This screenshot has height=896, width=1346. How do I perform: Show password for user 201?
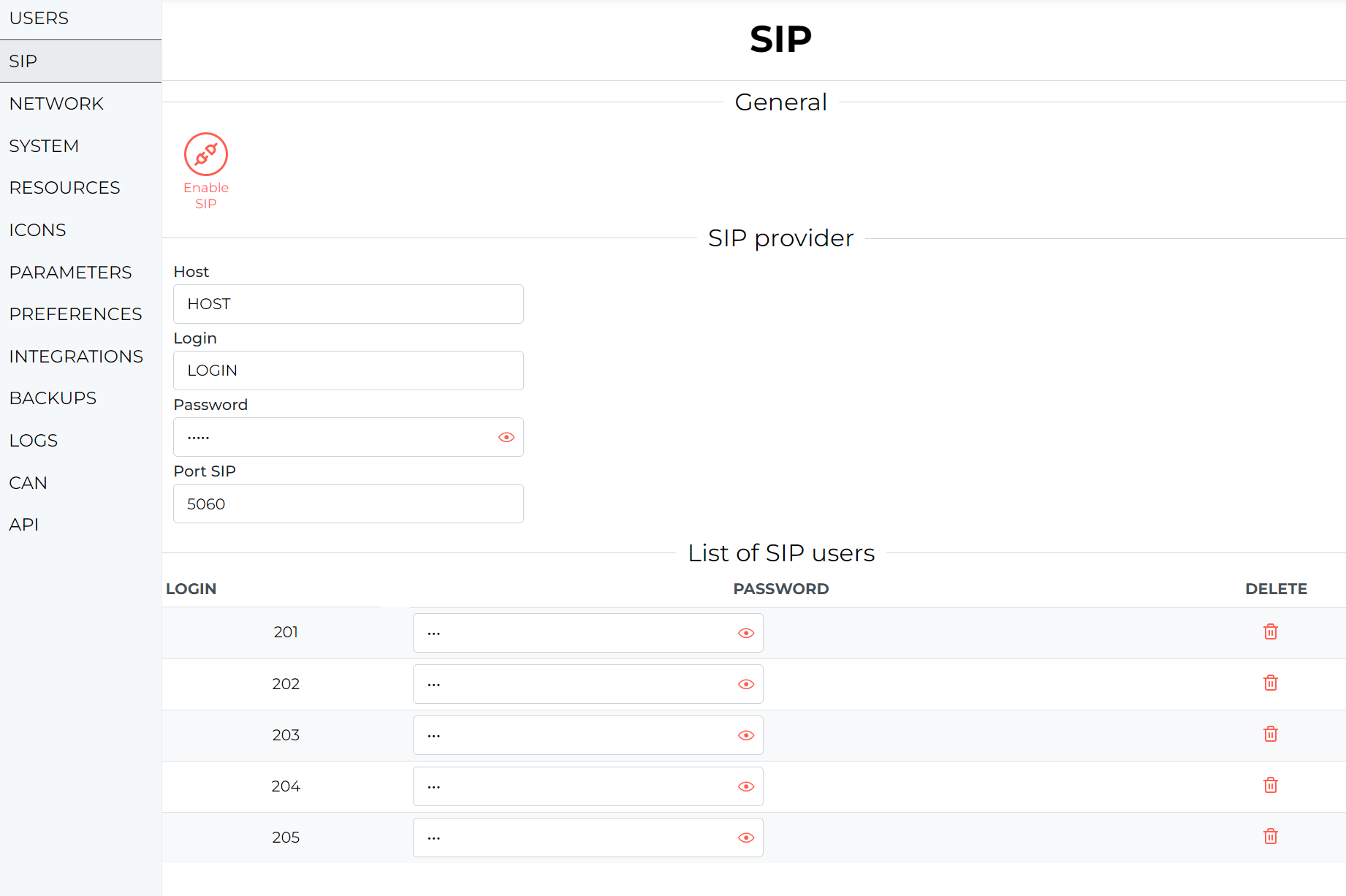point(746,633)
